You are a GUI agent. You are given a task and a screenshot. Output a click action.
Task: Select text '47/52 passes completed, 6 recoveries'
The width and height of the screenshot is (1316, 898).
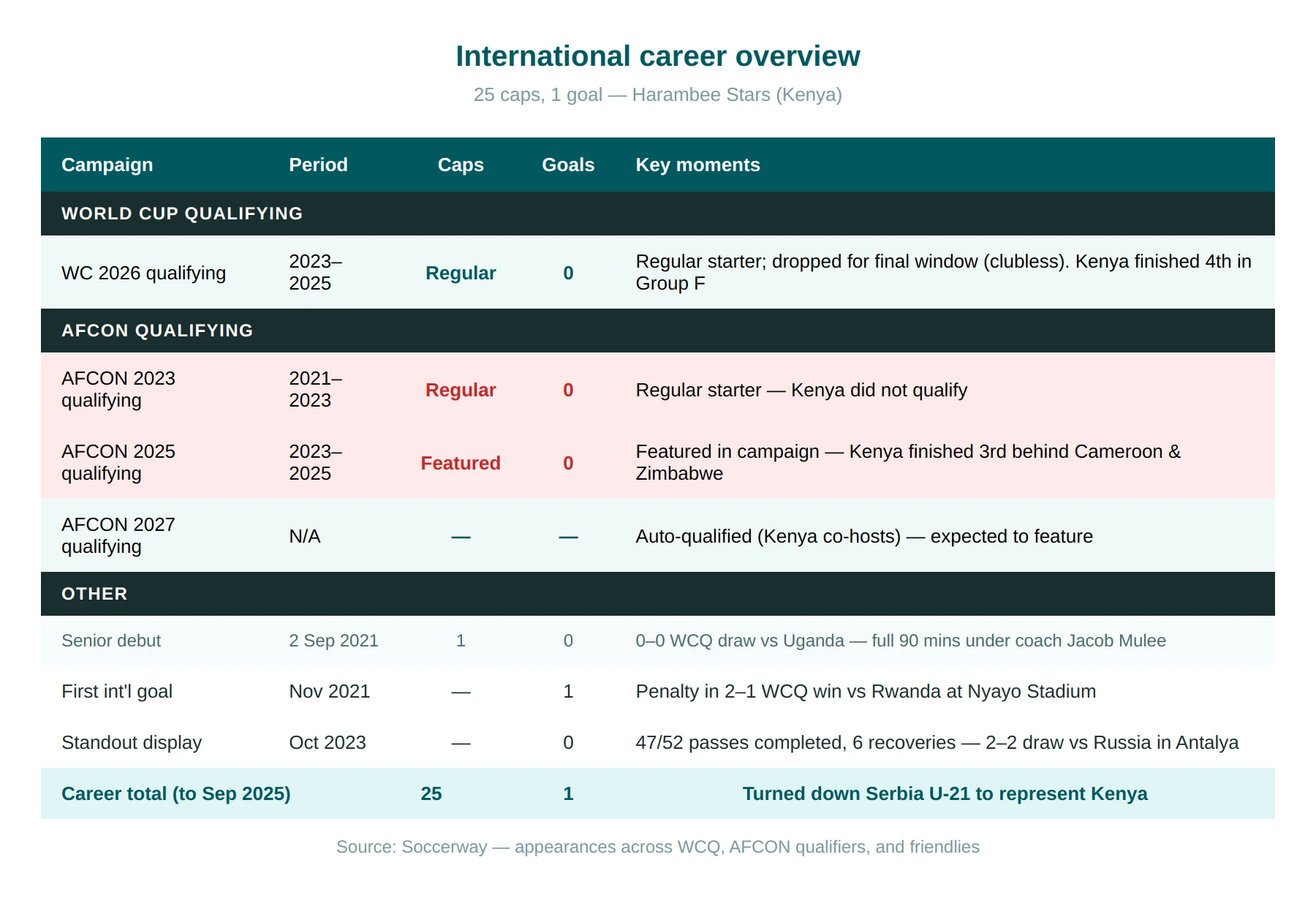click(x=795, y=742)
